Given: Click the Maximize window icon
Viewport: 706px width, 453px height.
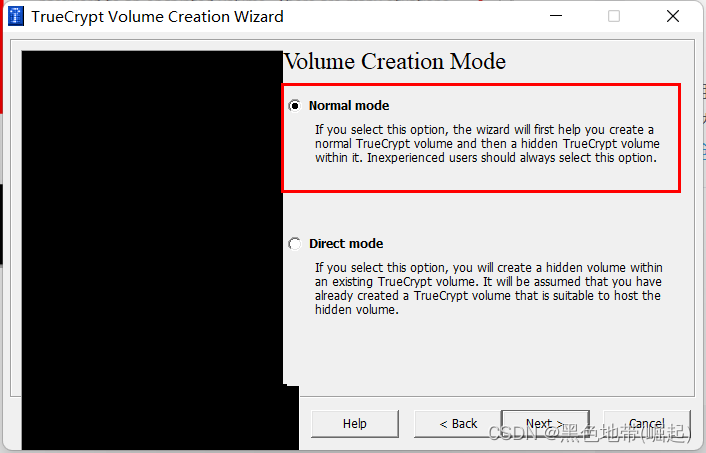Looking at the screenshot, I should click(x=614, y=16).
